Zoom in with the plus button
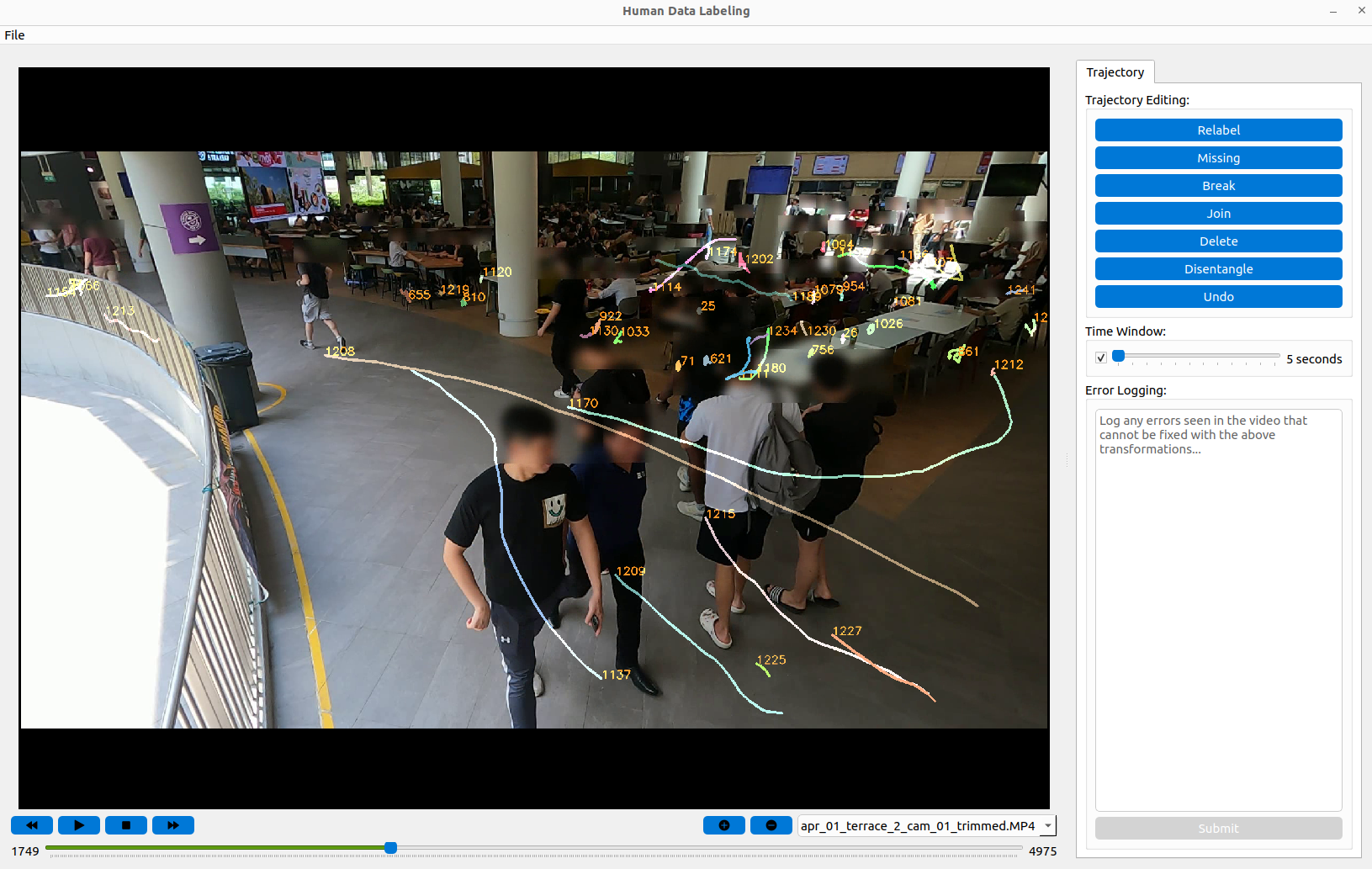1372x869 pixels. [724, 825]
